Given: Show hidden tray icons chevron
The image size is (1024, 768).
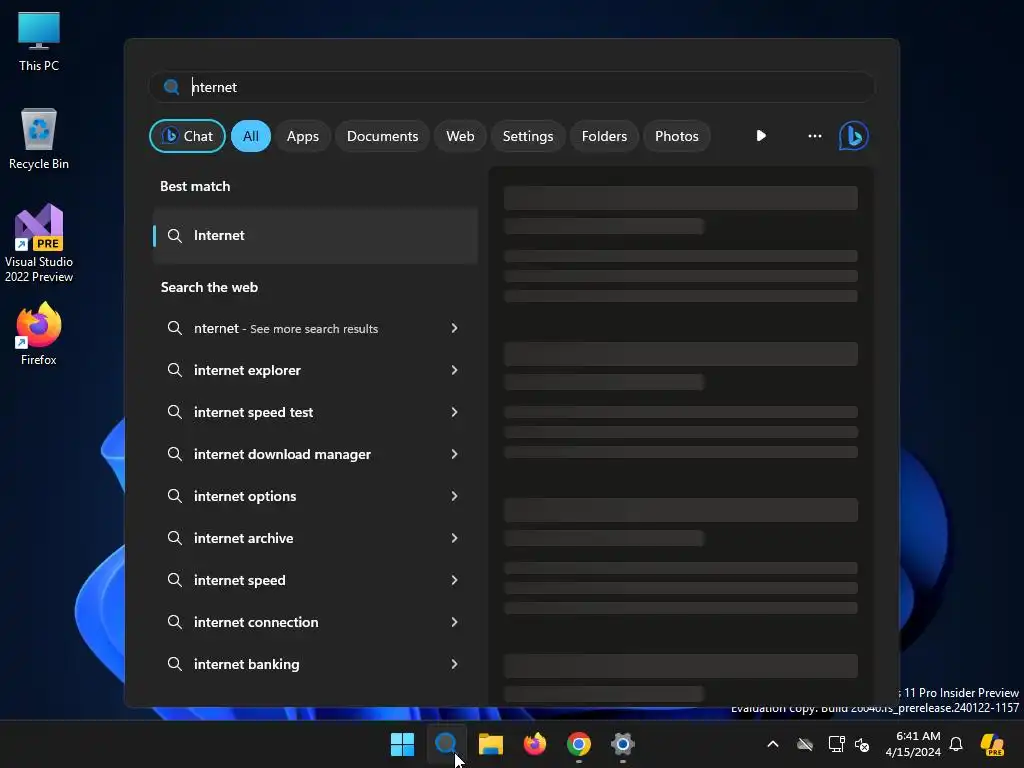Looking at the screenshot, I should click(773, 744).
